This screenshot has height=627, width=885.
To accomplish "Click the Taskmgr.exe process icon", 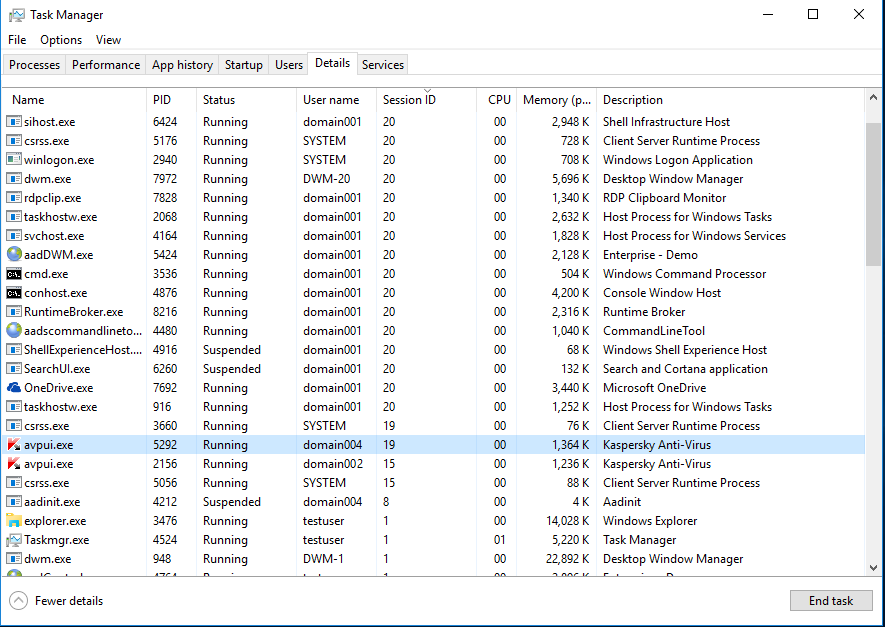I will tap(14, 540).
